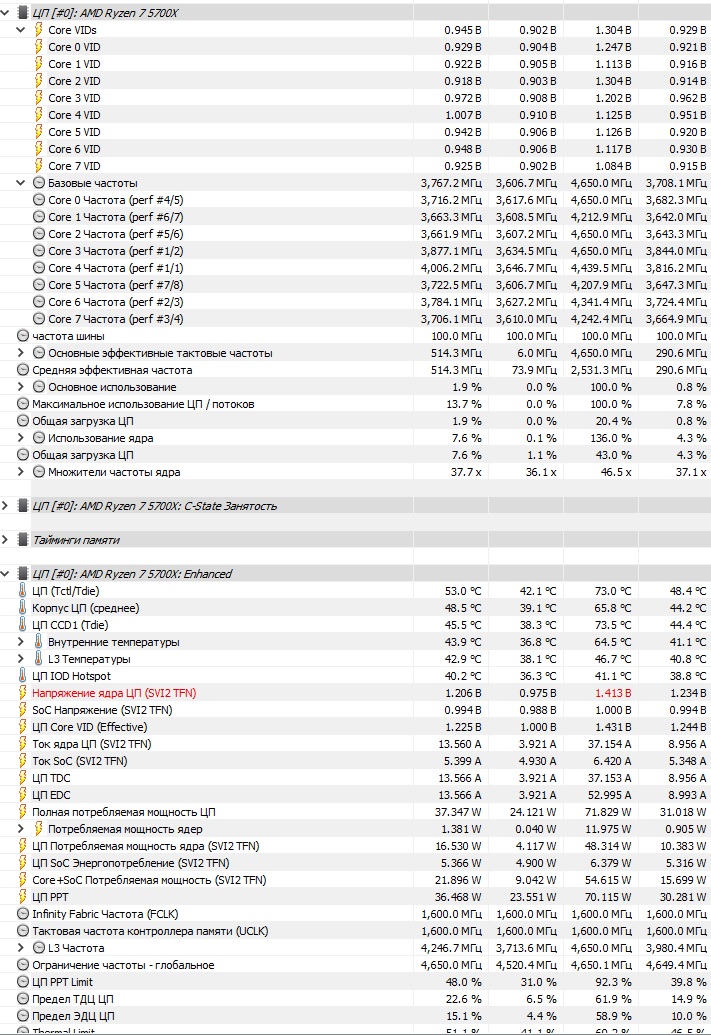Click the clock icon for Infinity Fabric Частота

[24, 914]
